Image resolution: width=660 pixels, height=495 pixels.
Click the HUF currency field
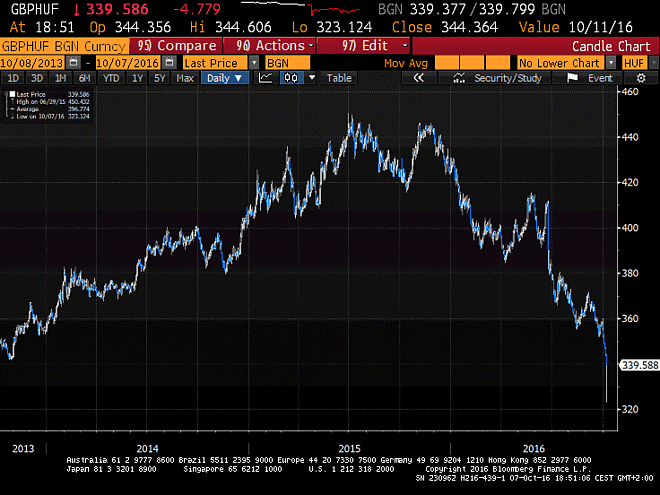coord(634,63)
